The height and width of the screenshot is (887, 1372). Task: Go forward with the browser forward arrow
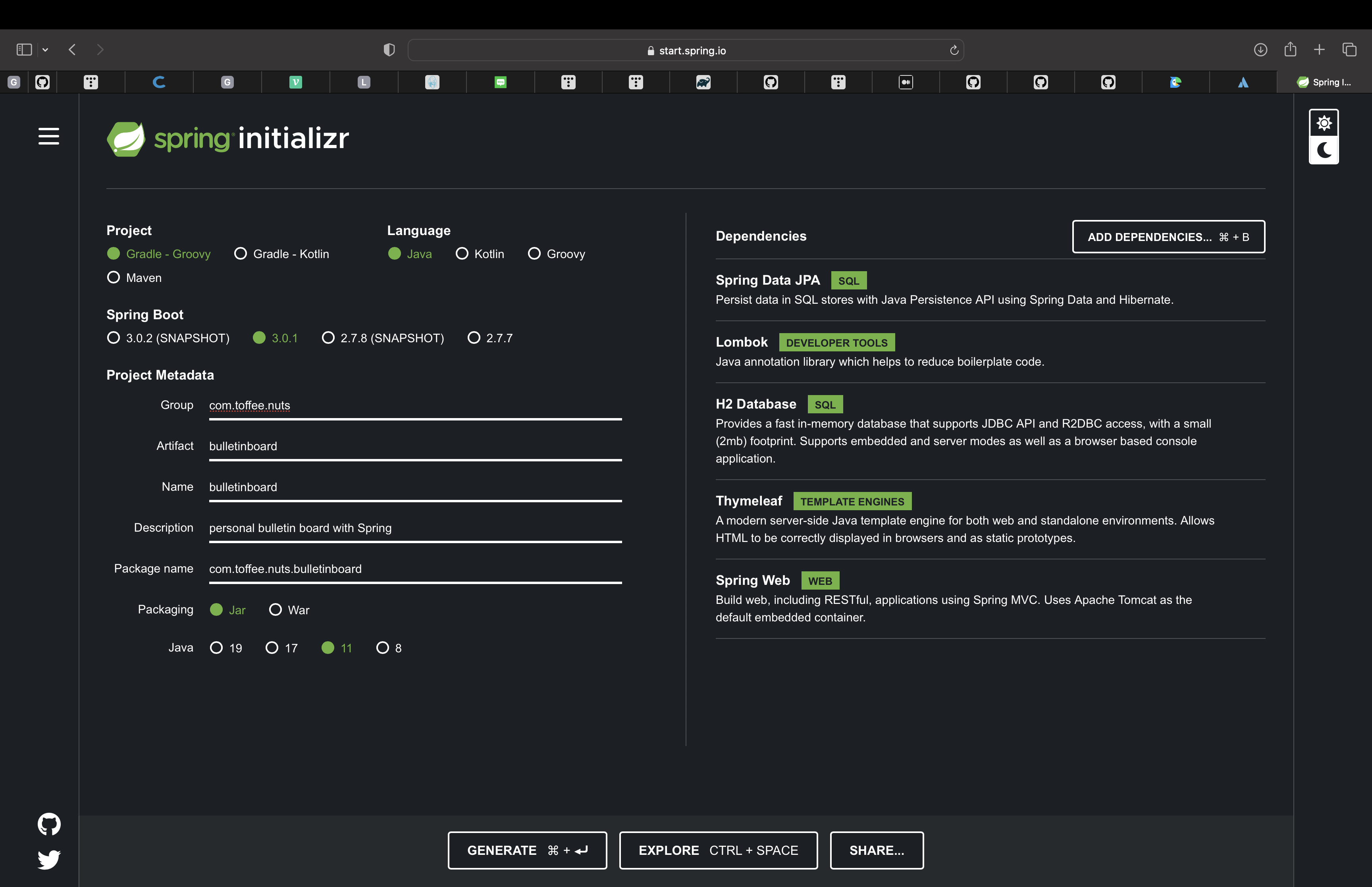(x=100, y=50)
